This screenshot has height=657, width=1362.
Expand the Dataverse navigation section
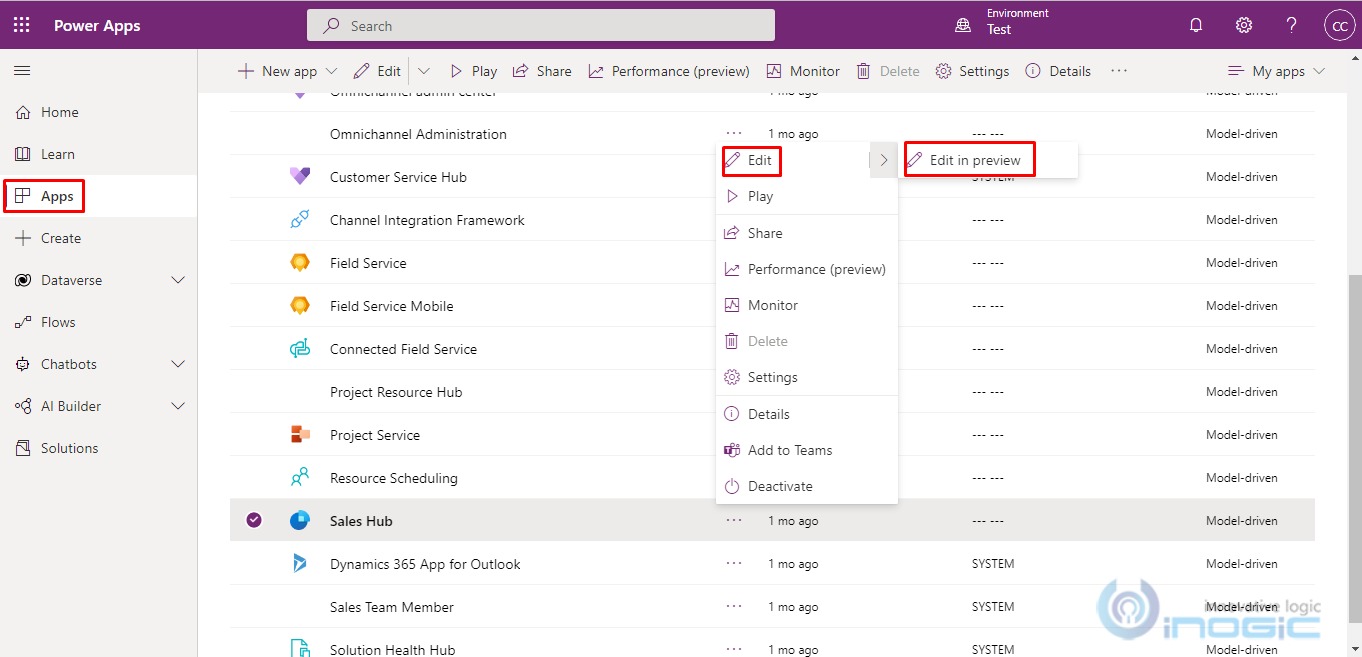pyautogui.click(x=179, y=280)
